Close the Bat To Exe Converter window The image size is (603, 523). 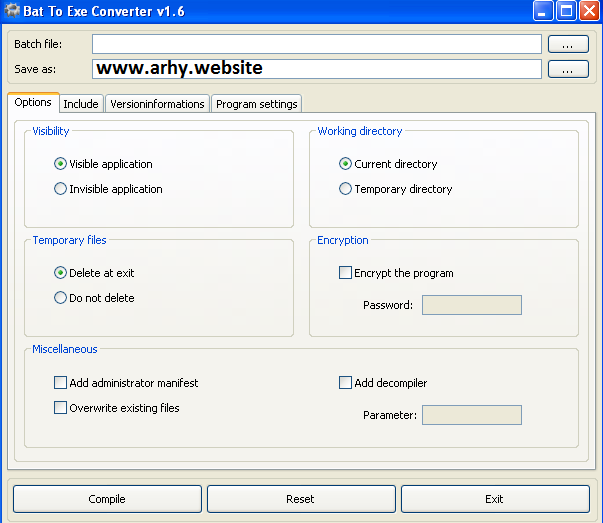coord(589,10)
